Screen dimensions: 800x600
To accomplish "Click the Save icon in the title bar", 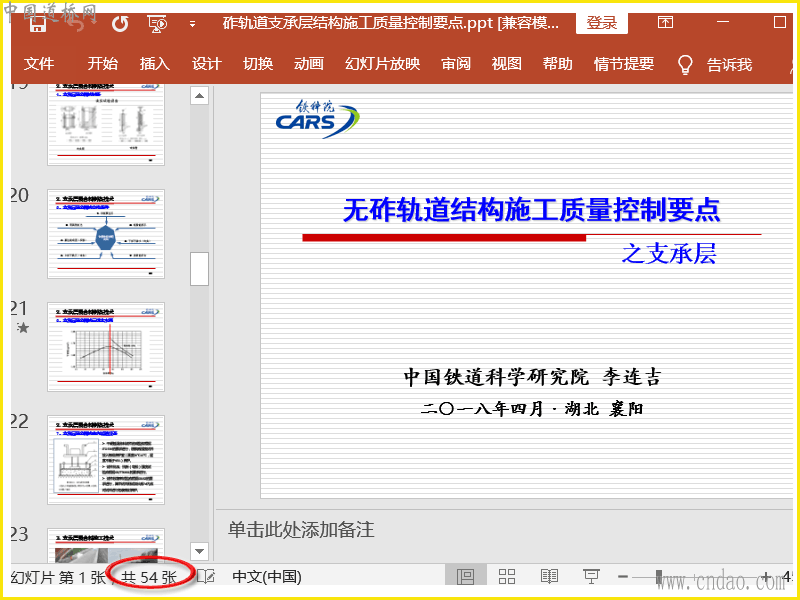I will 38,23.
